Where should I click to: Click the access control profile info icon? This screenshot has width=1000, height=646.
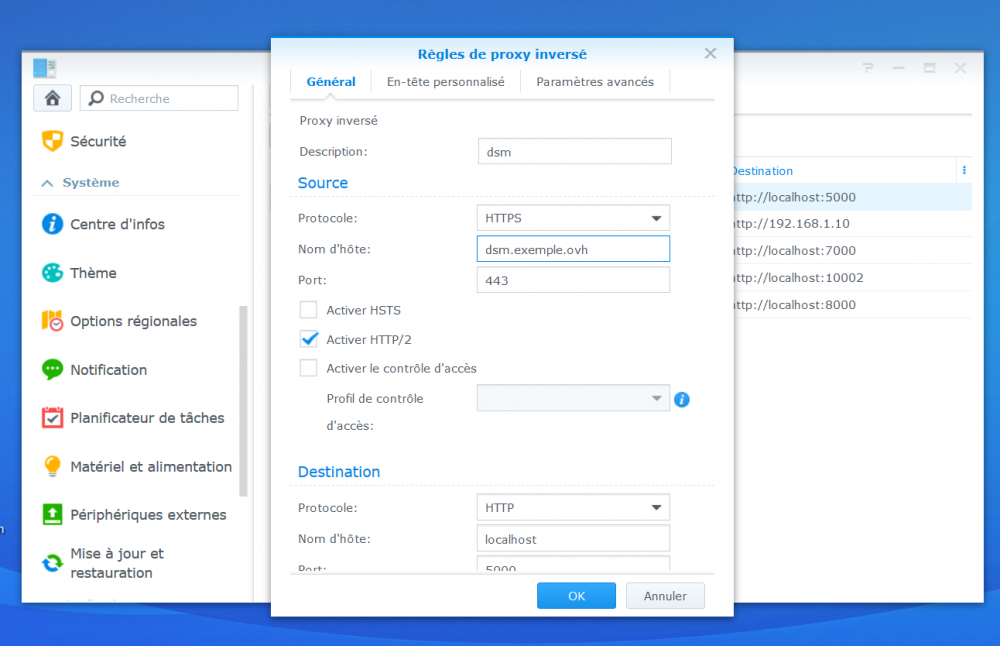click(682, 399)
